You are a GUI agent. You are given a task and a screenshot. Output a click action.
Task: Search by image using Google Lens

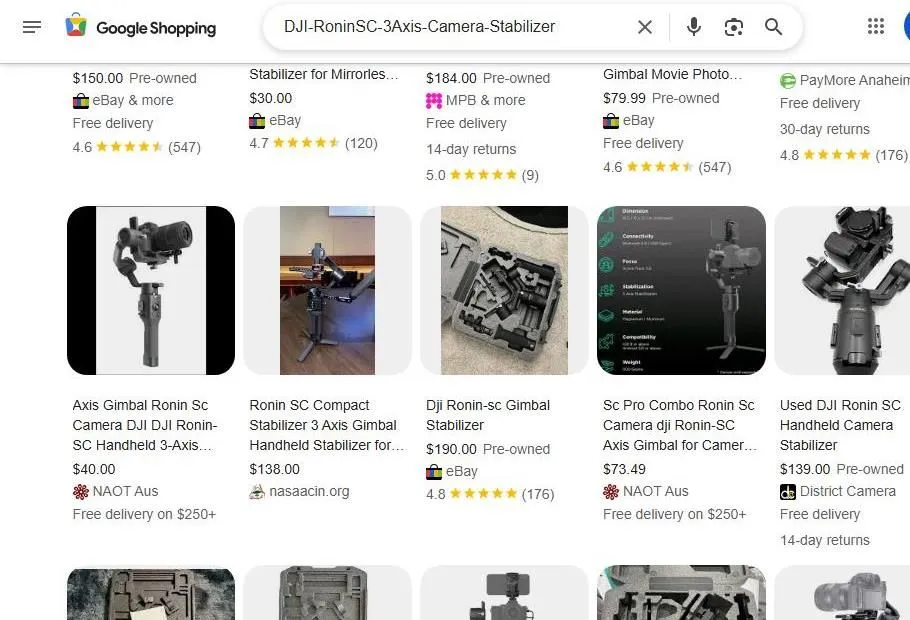pyautogui.click(x=733, y=27)
